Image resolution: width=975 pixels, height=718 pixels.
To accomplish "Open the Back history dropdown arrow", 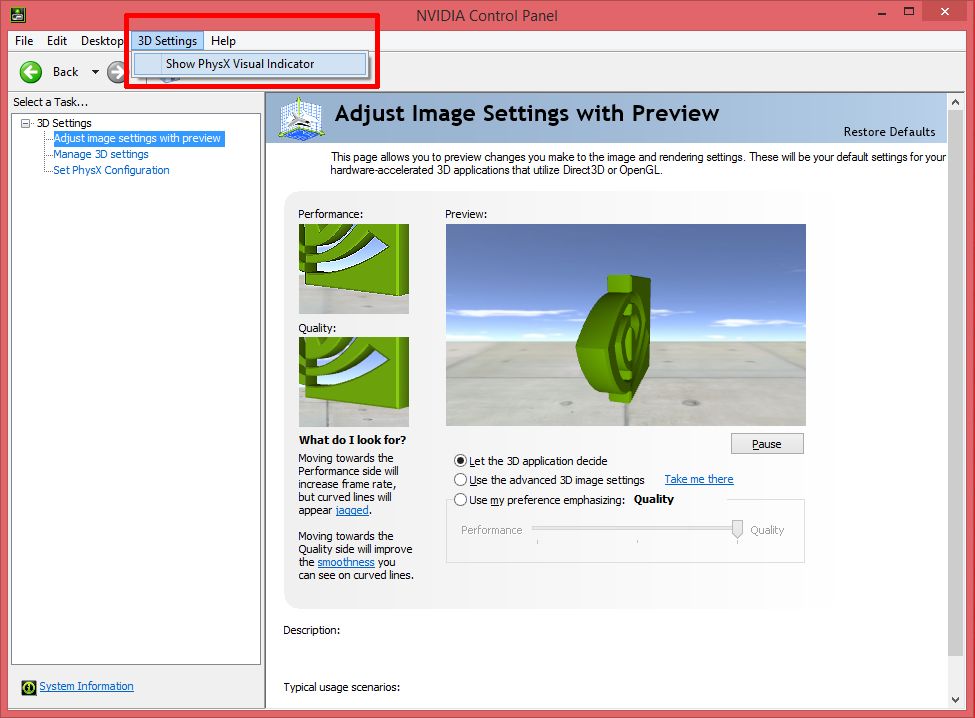I will click(x=95, y=72).
